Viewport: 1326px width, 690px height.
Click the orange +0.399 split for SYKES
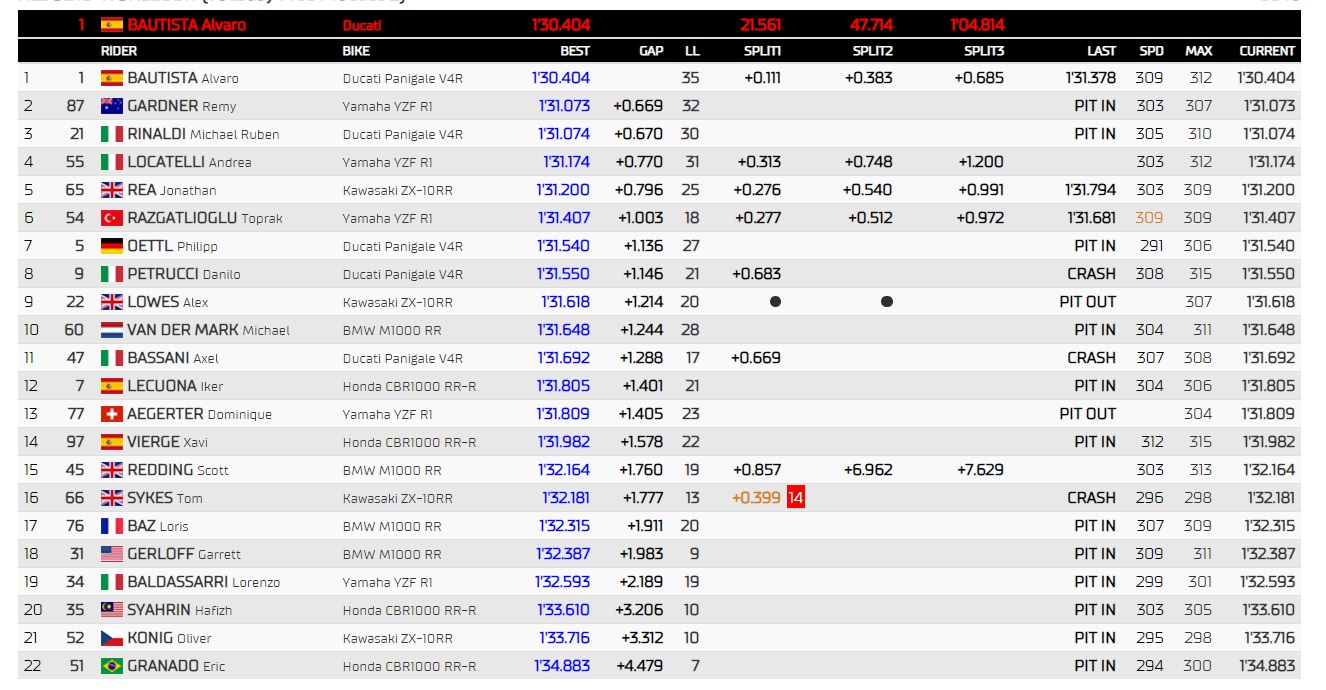pyautogui.click(x=757, y=498)
